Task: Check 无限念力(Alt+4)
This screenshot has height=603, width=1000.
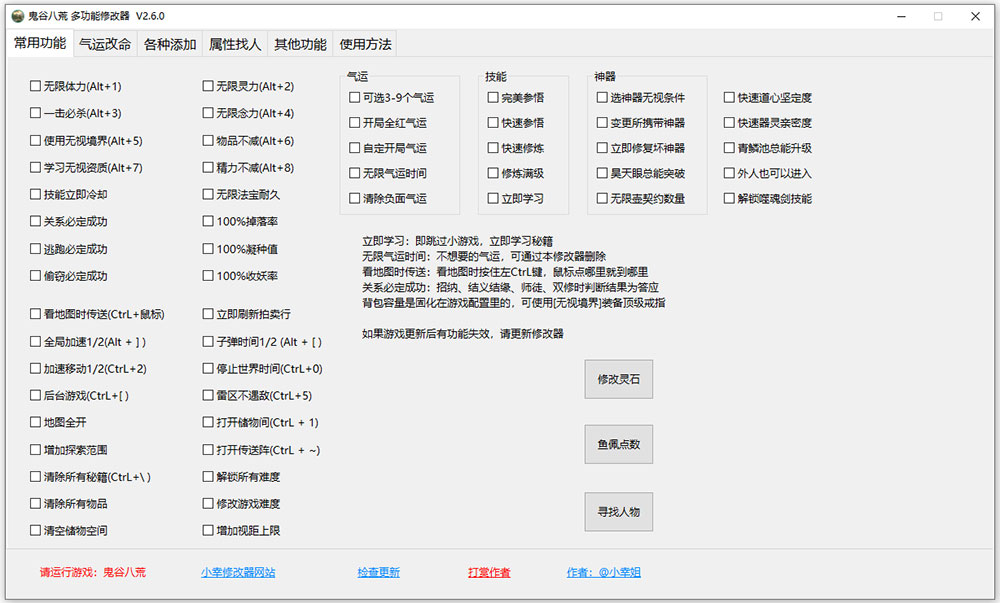Action: (248, 113)
